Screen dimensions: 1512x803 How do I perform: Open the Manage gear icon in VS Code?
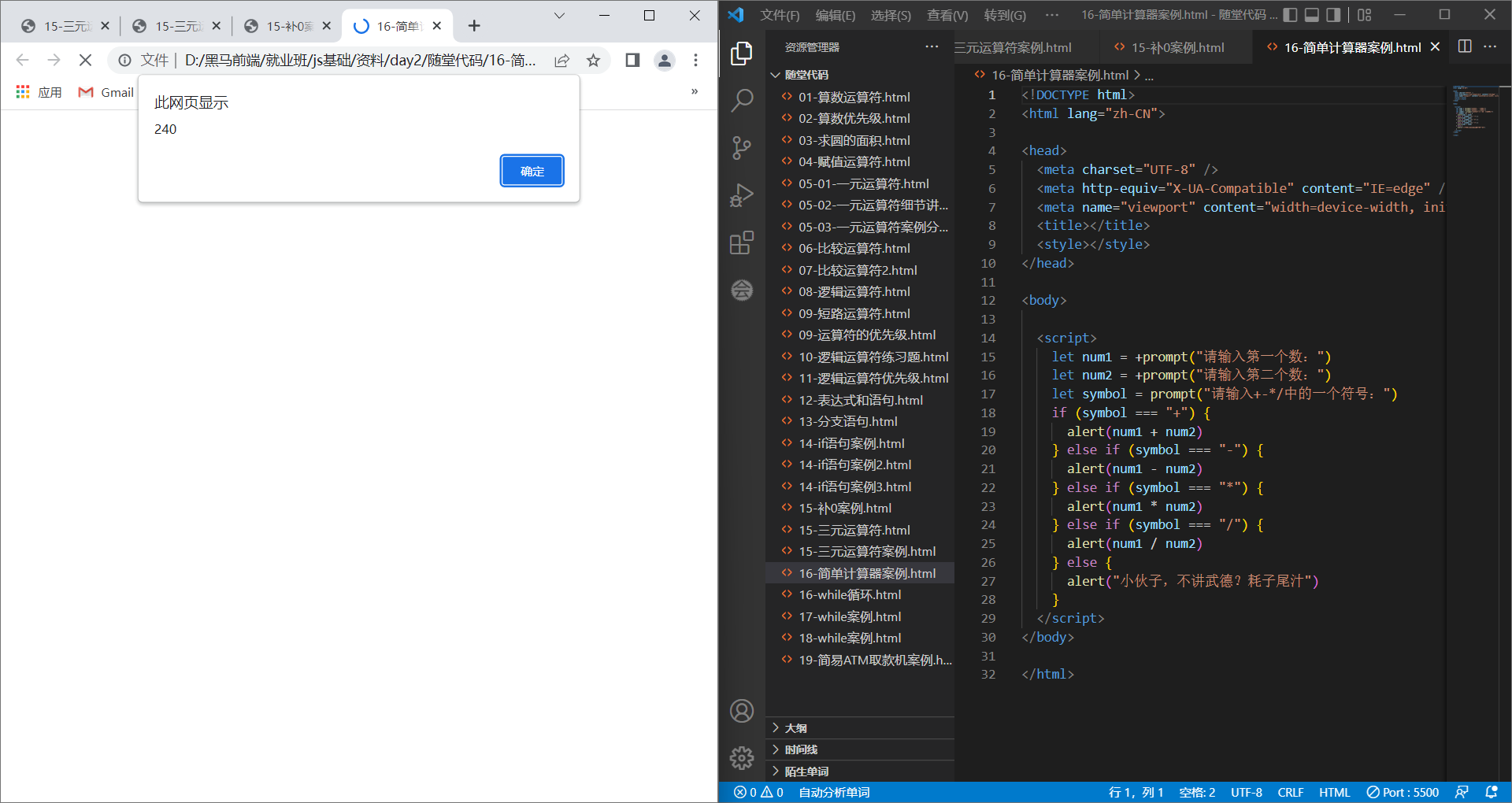(x=741, y=758)
